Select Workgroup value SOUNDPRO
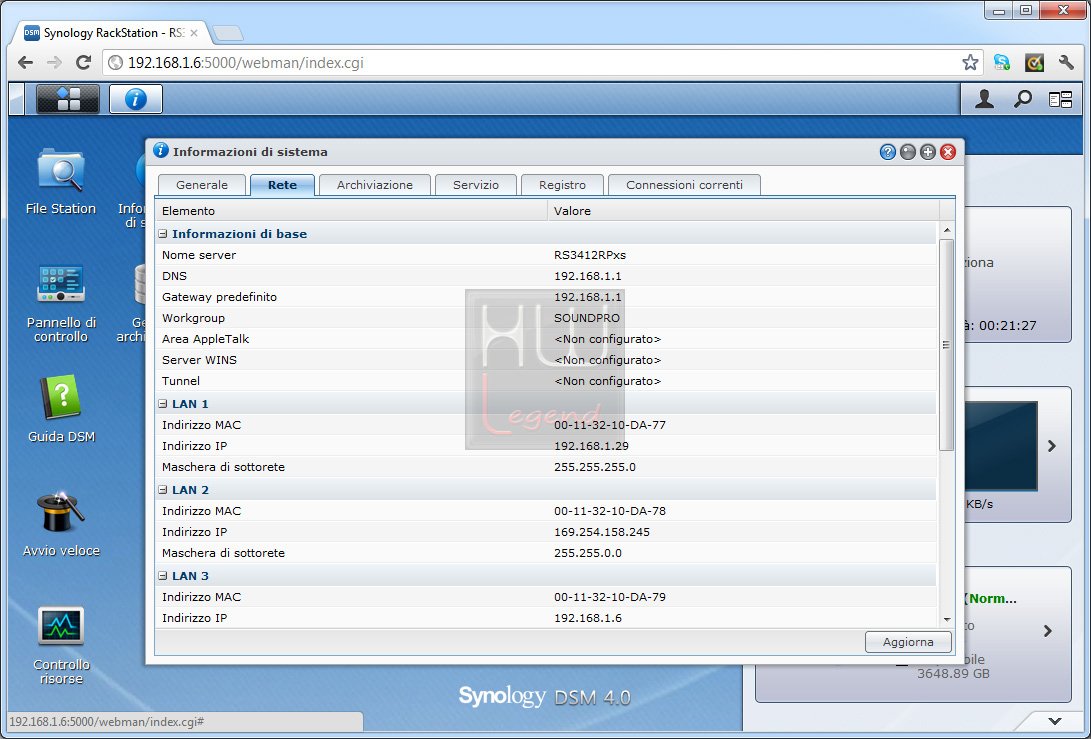Image resolution: width=1091 pixels, height=739 pixels. [x=587, y=318]
